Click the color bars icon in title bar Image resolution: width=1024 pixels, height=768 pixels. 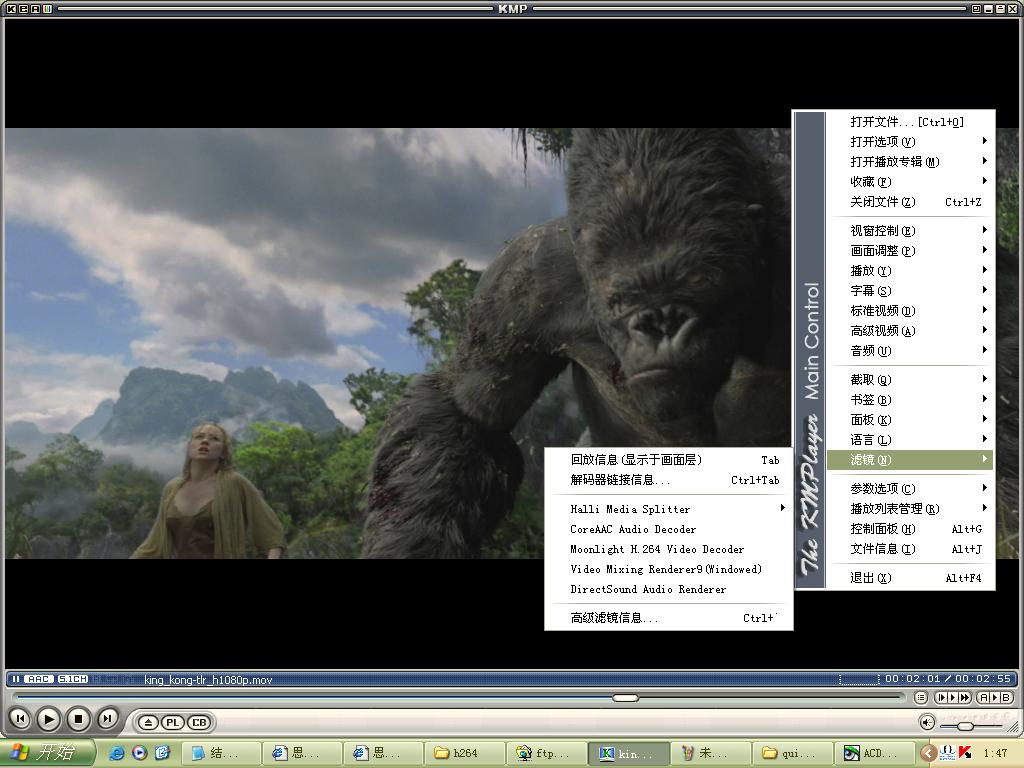[x=47, y=8]
